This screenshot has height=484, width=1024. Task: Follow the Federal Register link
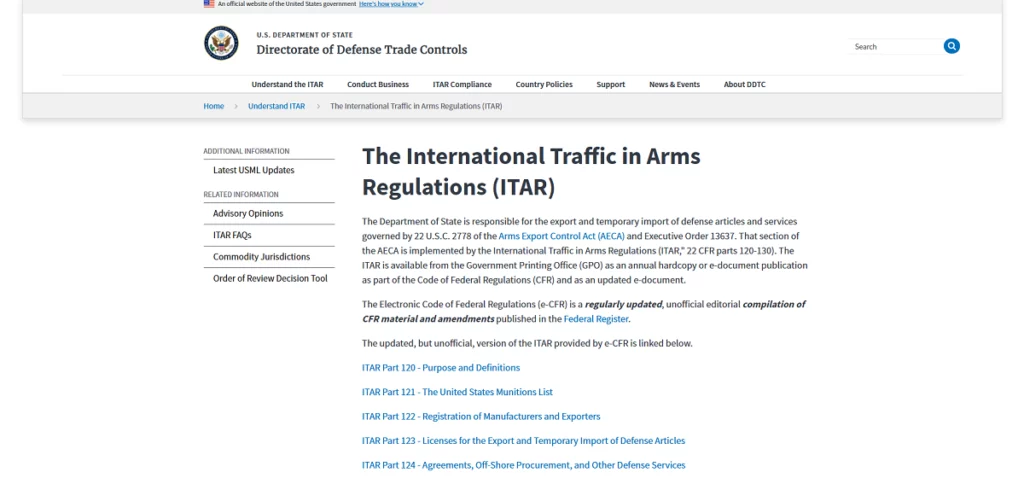click(596, 319)
